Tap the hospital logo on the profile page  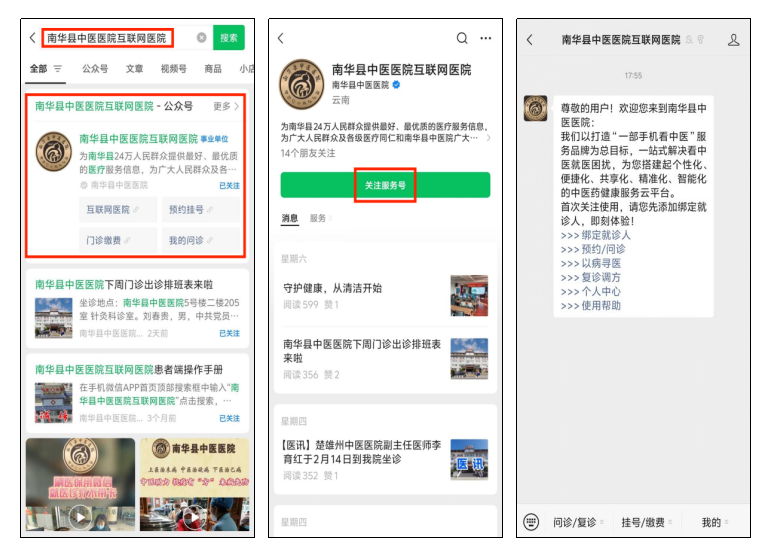[302, 84]
